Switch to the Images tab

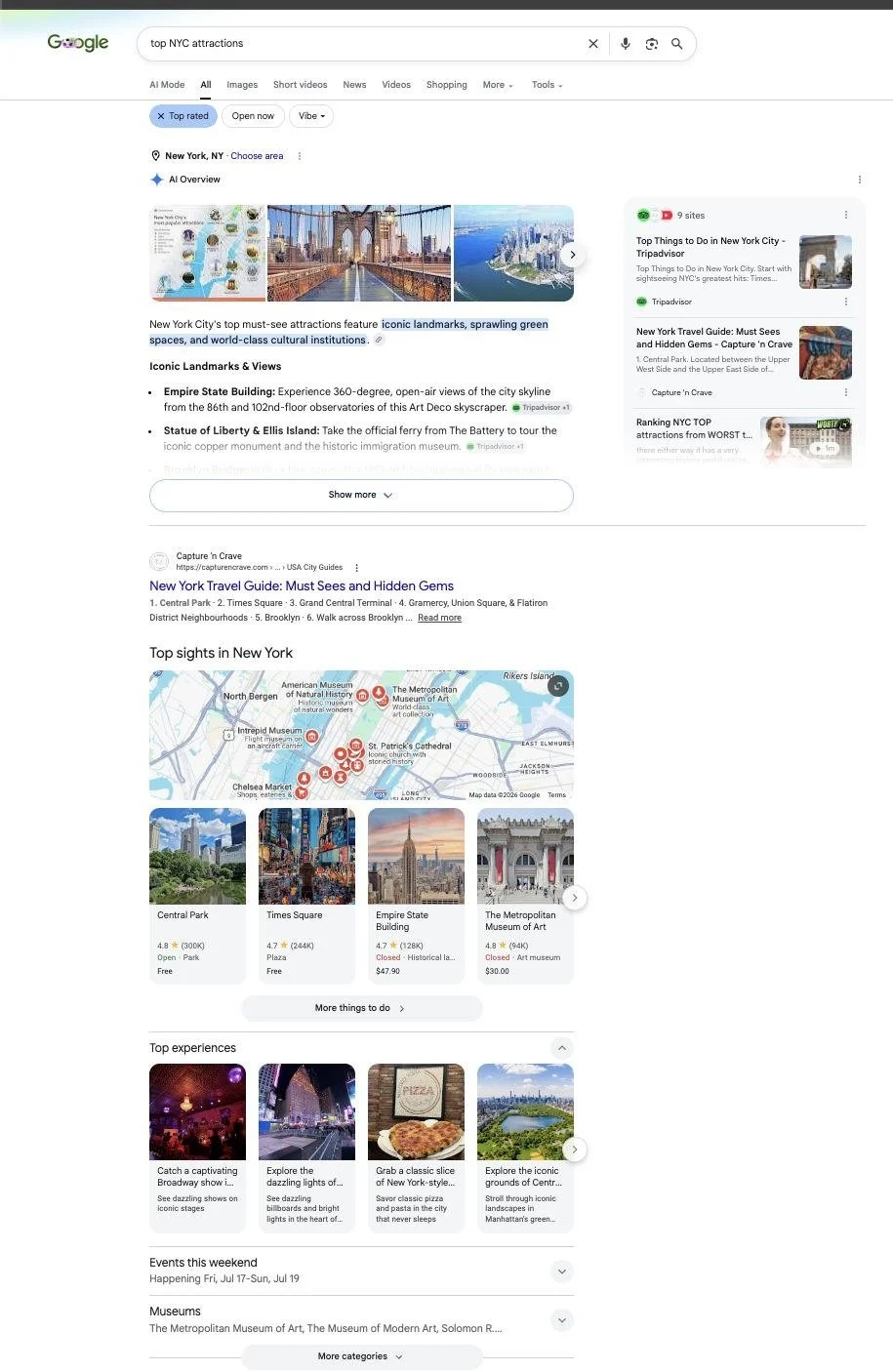coord(242,85)
